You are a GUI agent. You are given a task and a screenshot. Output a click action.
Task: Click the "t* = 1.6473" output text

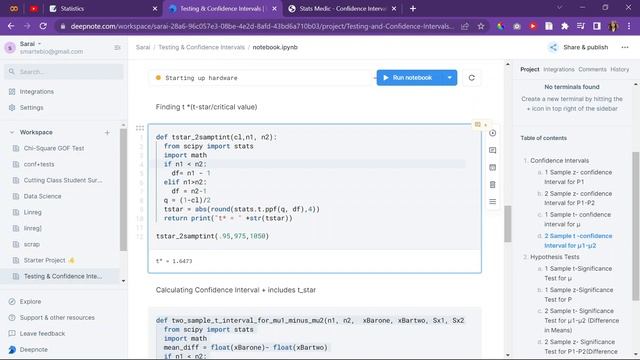click(x=174, y=261)
